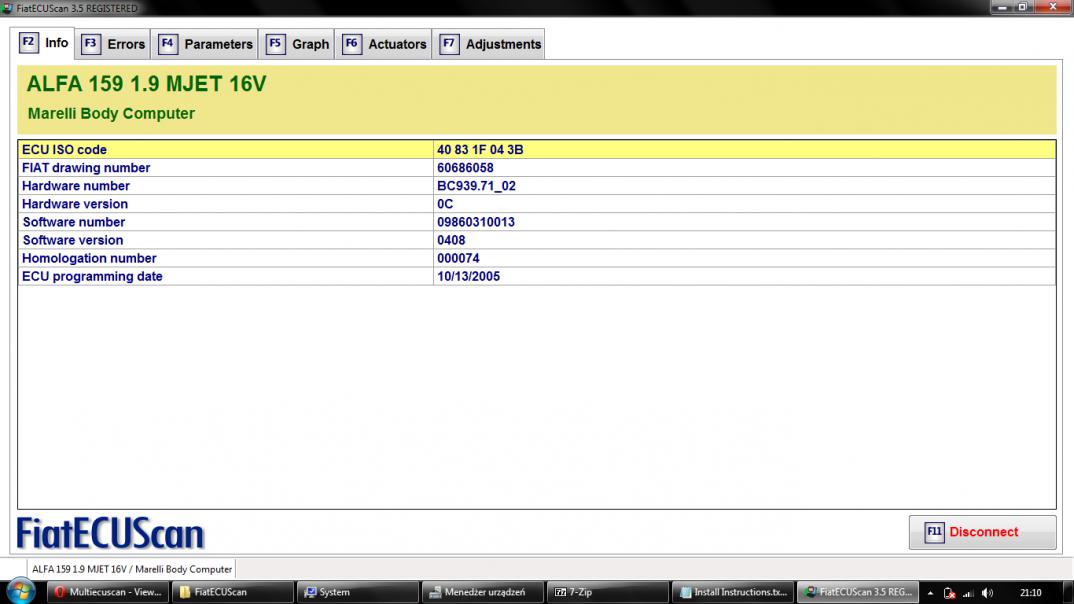Click the volume speaker tray icon

(987, 593)
